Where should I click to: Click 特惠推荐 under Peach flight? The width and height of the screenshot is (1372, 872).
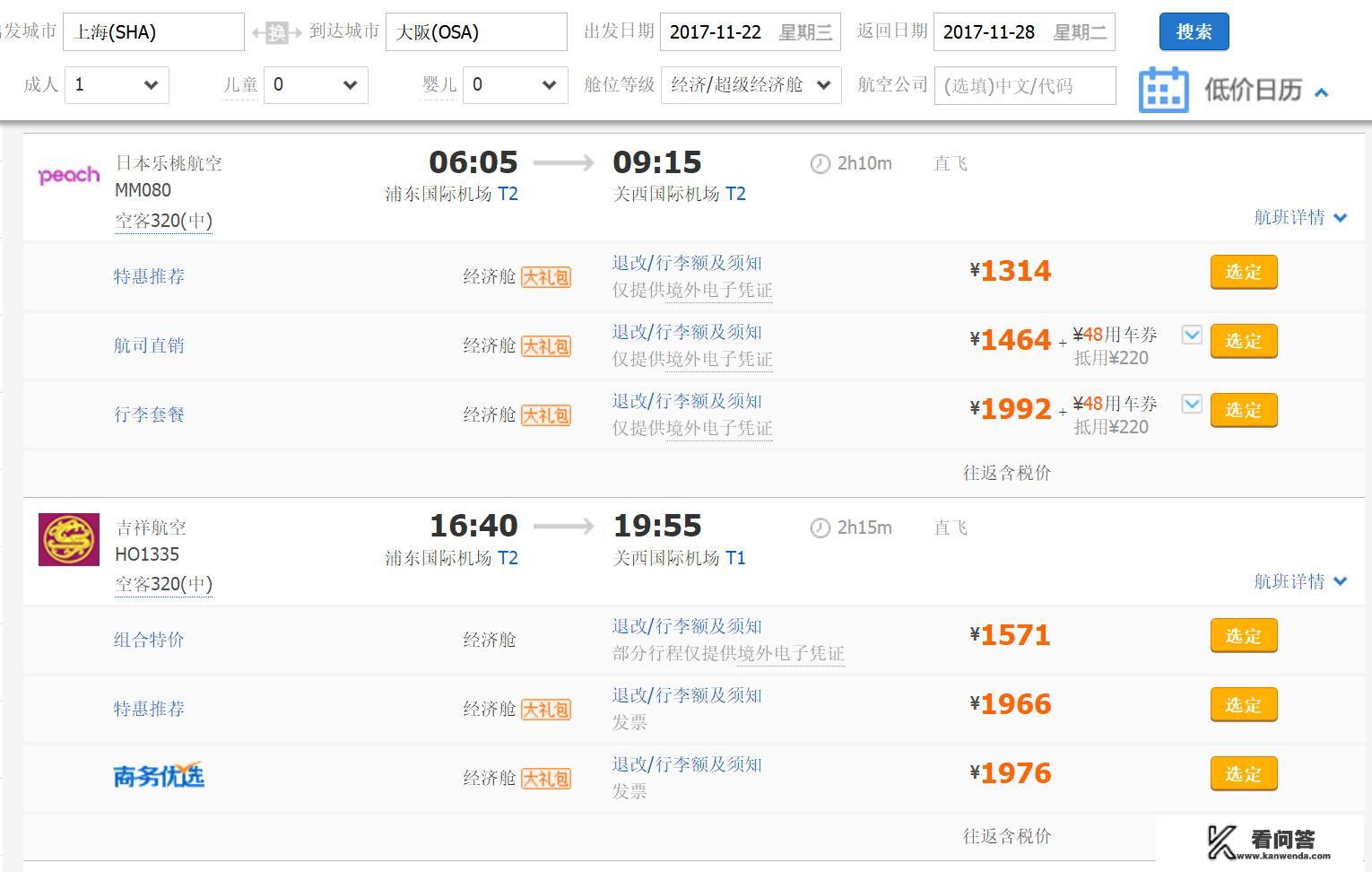pos(149,276)
